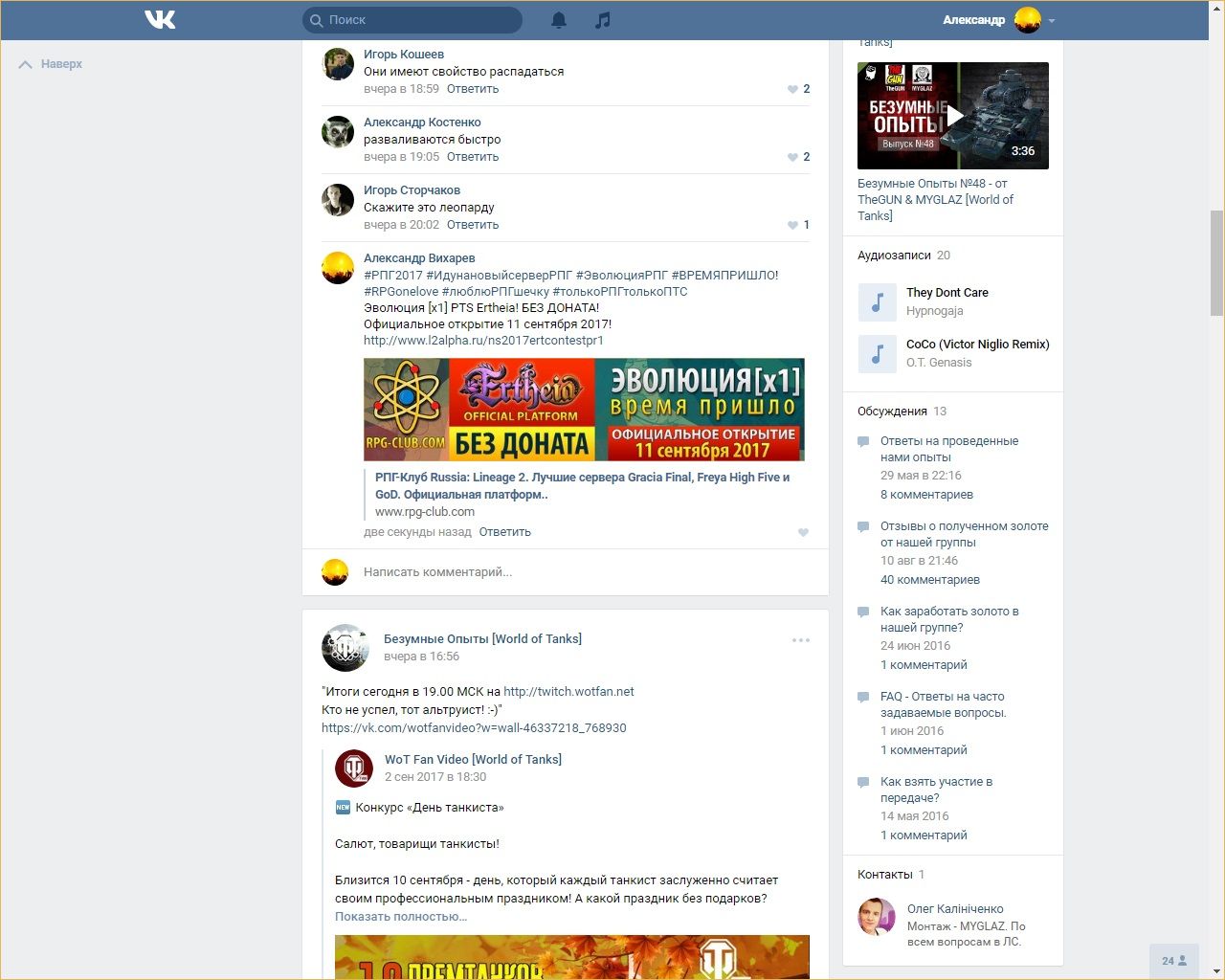Open post timestamp вчера в 16:56
Image resolution: width=1225 pixels, height=980 pixels.
[x=421, y=657]
